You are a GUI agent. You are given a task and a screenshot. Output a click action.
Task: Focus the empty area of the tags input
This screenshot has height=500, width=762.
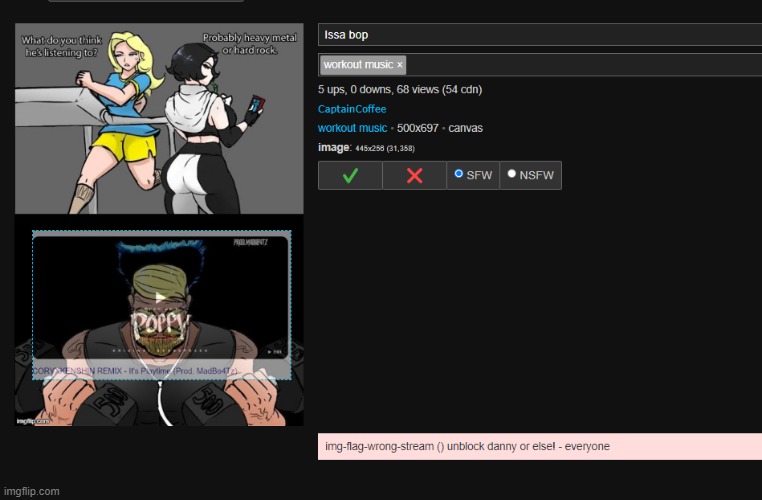580,65
